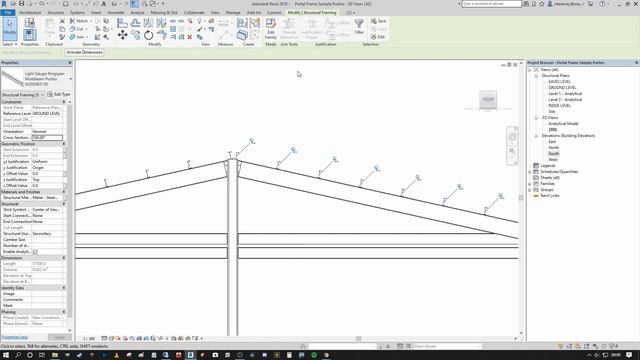Click the Copy tool with two circles
640x360 pixels.
(136, 35)
